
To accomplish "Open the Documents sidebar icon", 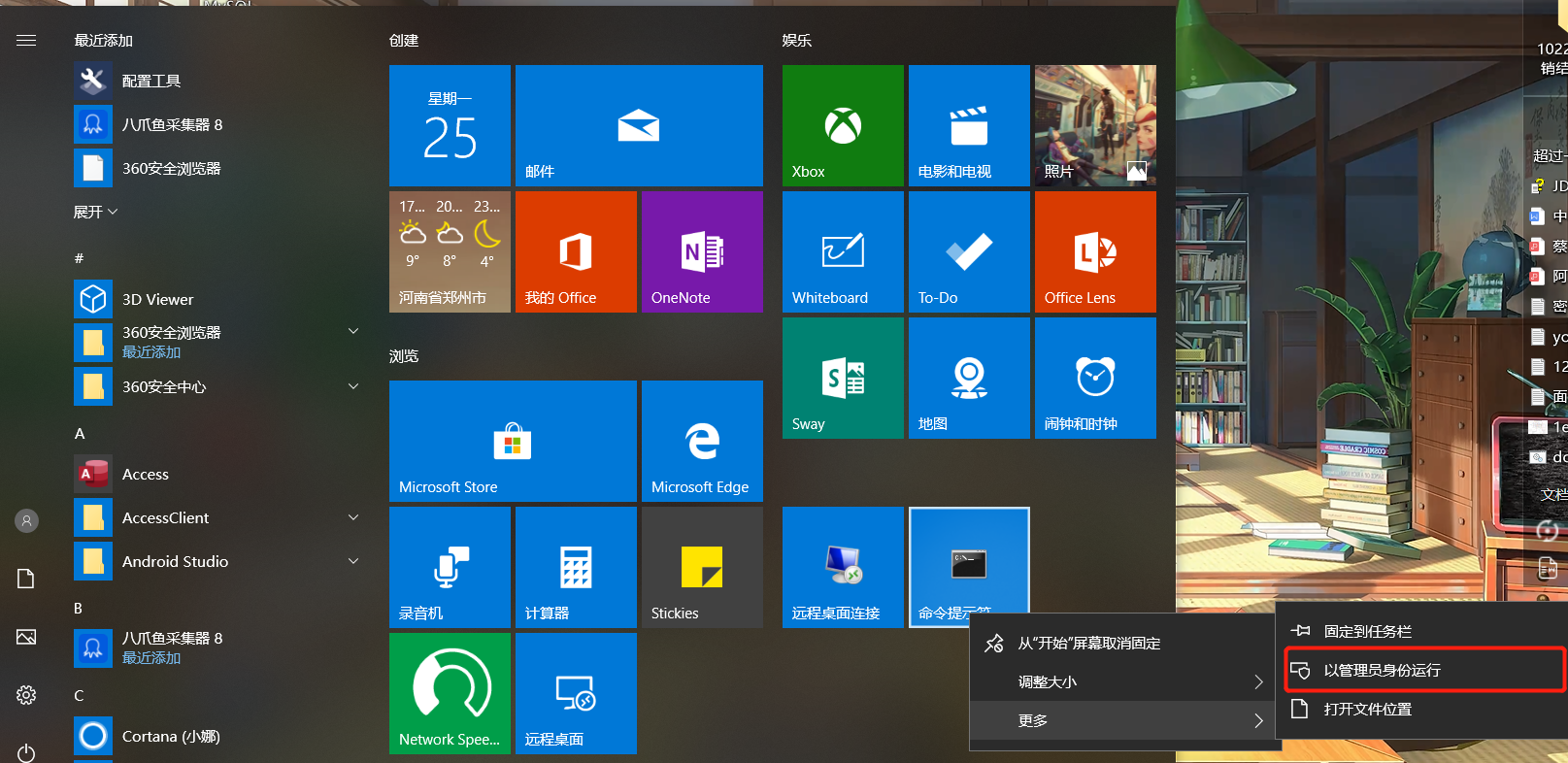I will pyautogui.click(x=26, y=579).
